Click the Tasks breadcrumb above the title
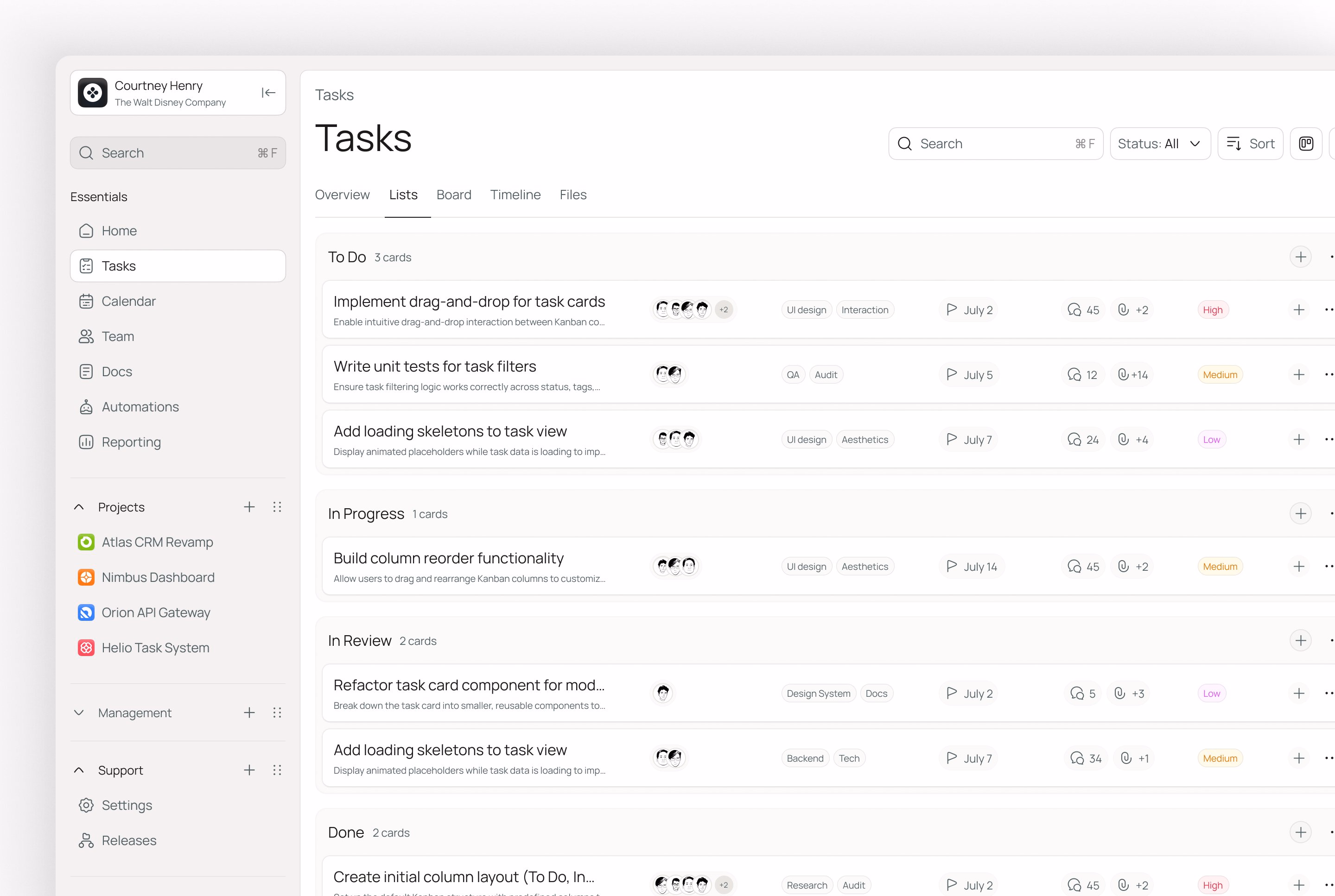 pos(335,95)
